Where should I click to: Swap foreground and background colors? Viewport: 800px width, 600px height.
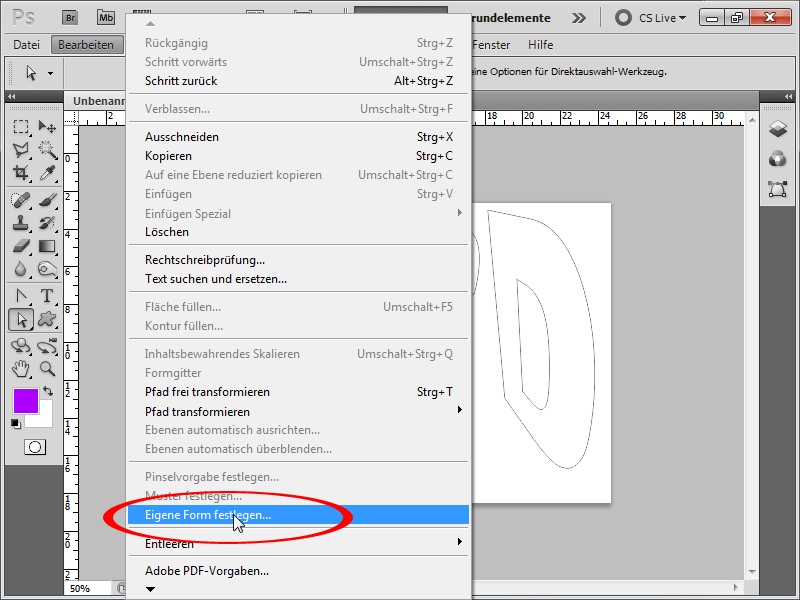[48, 391]
